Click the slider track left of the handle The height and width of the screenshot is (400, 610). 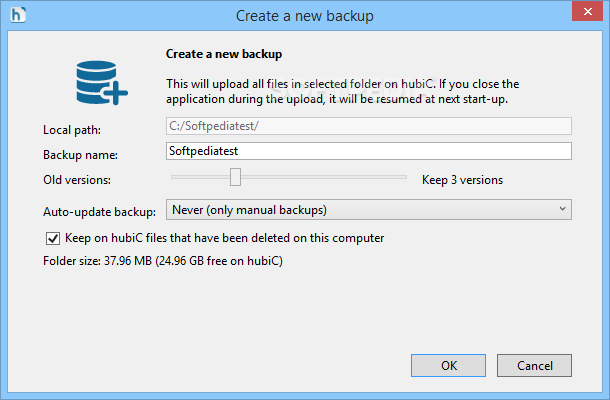(200, 177)
